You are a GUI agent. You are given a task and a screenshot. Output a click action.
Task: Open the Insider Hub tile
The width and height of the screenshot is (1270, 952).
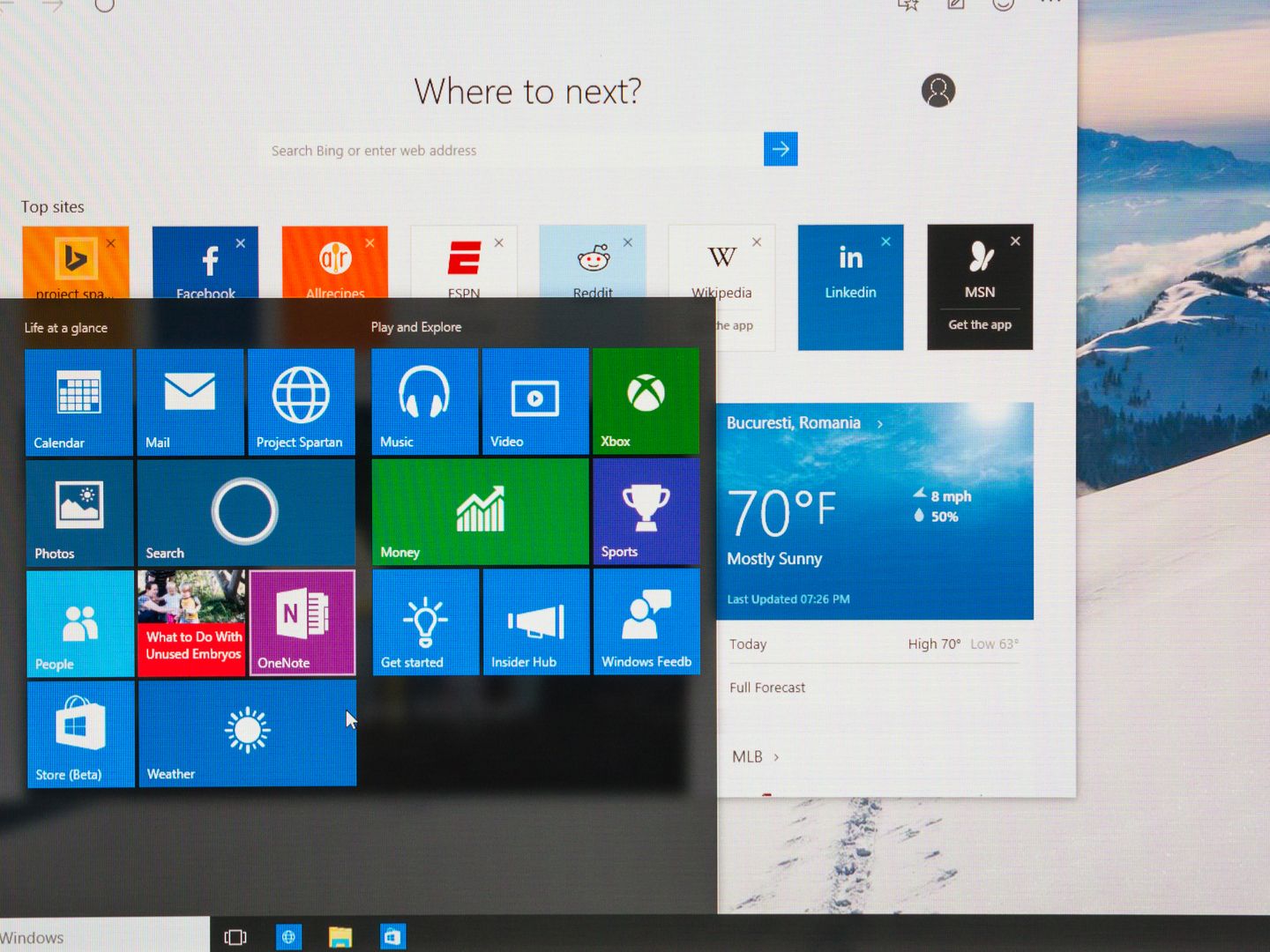(x=536, y=622)
